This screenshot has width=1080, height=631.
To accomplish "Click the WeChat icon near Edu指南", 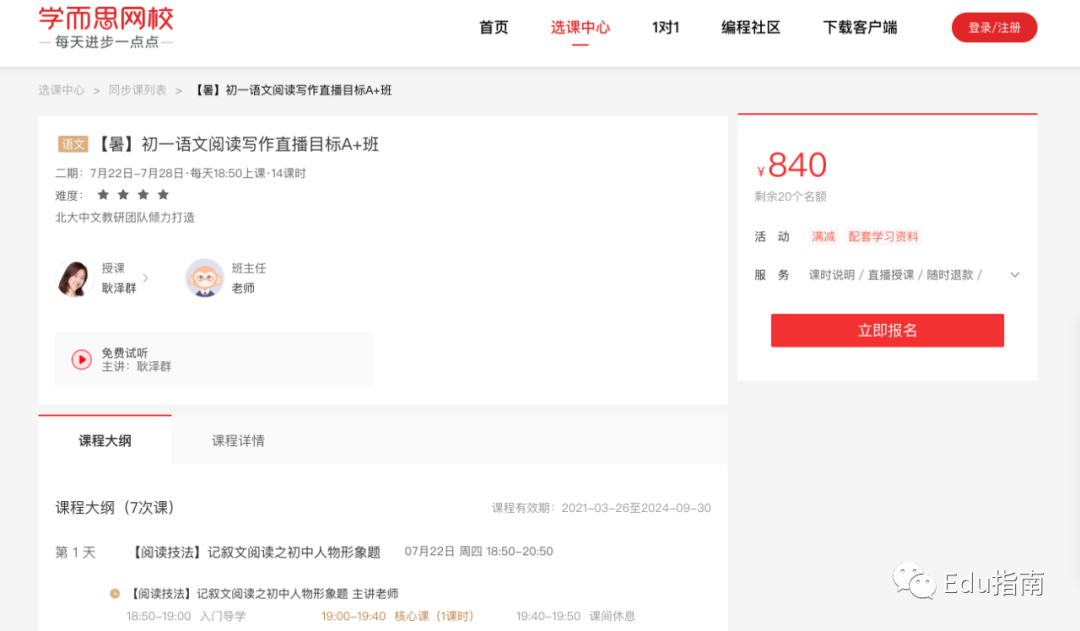I will [x=914, y=581].
